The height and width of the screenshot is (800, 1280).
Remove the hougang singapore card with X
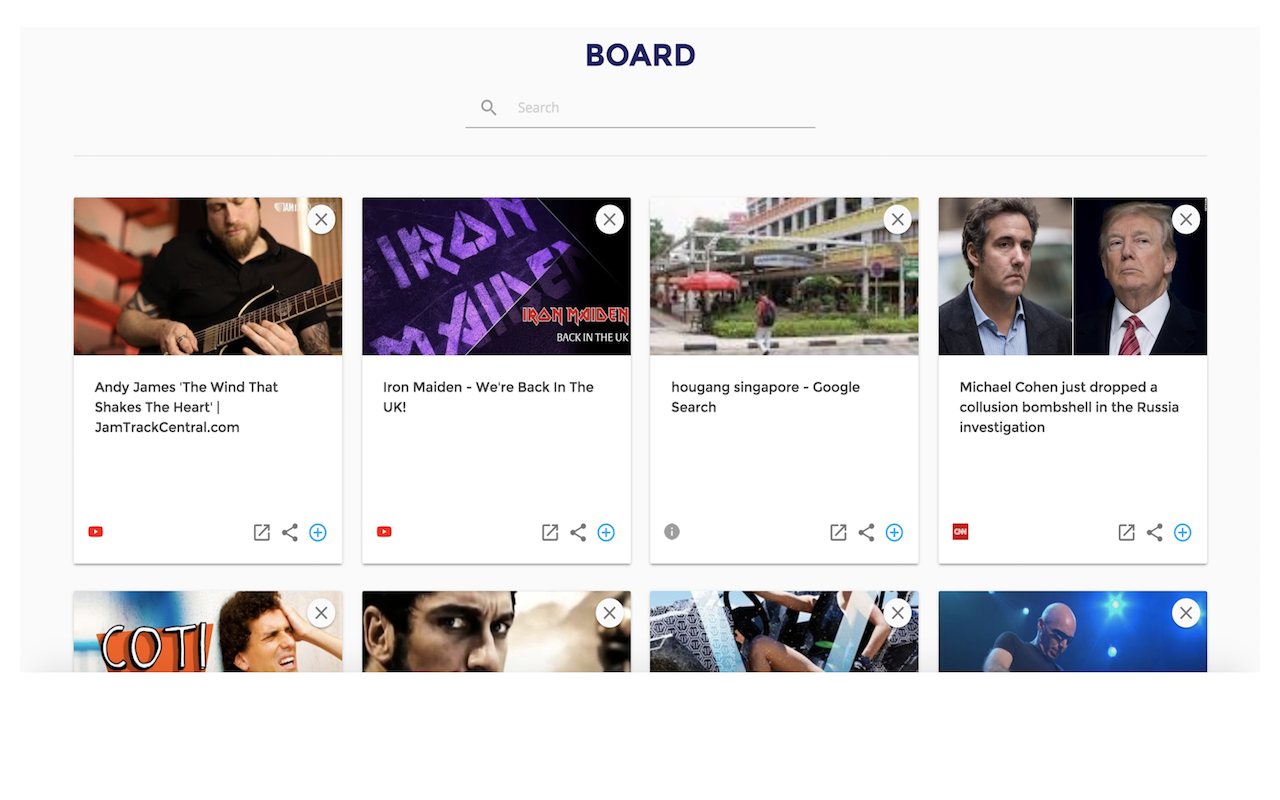pyautogui.click(x=897, y=219)
